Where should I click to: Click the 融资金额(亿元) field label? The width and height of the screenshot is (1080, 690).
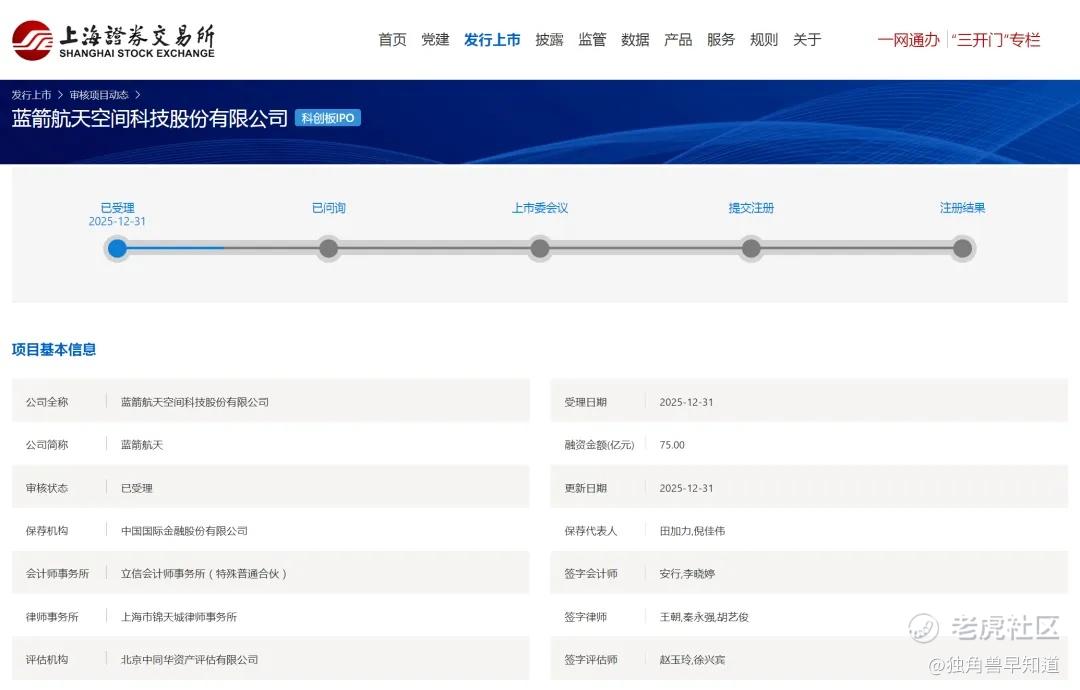coord(599,445)
